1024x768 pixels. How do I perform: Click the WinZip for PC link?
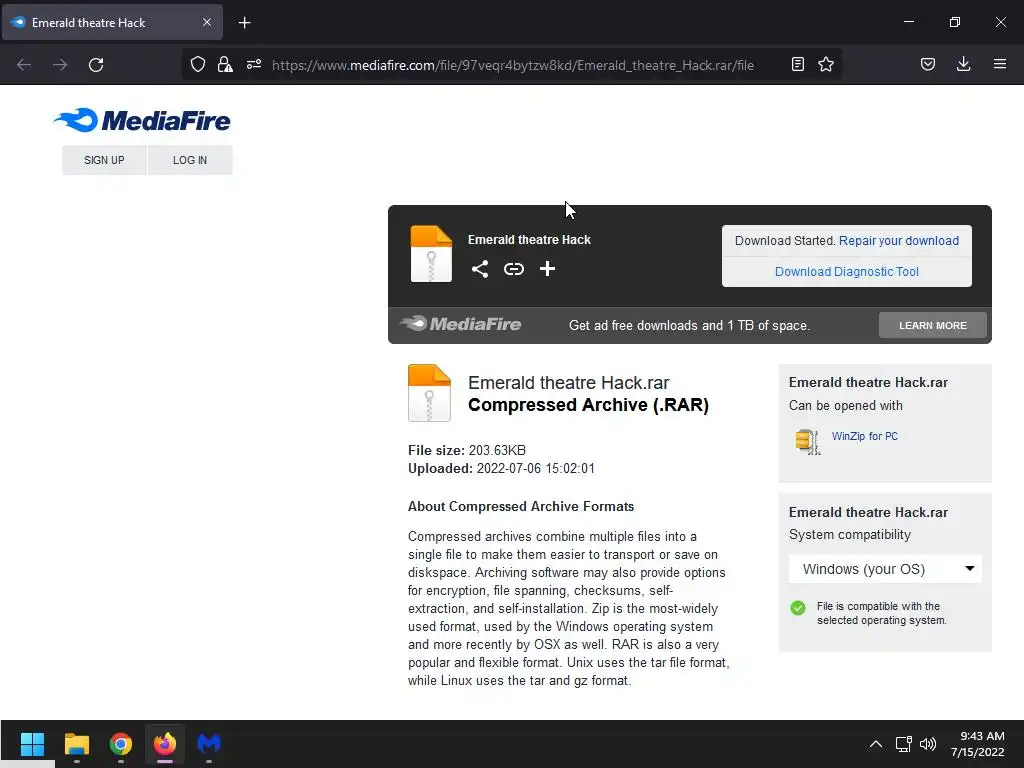[865, 436]
